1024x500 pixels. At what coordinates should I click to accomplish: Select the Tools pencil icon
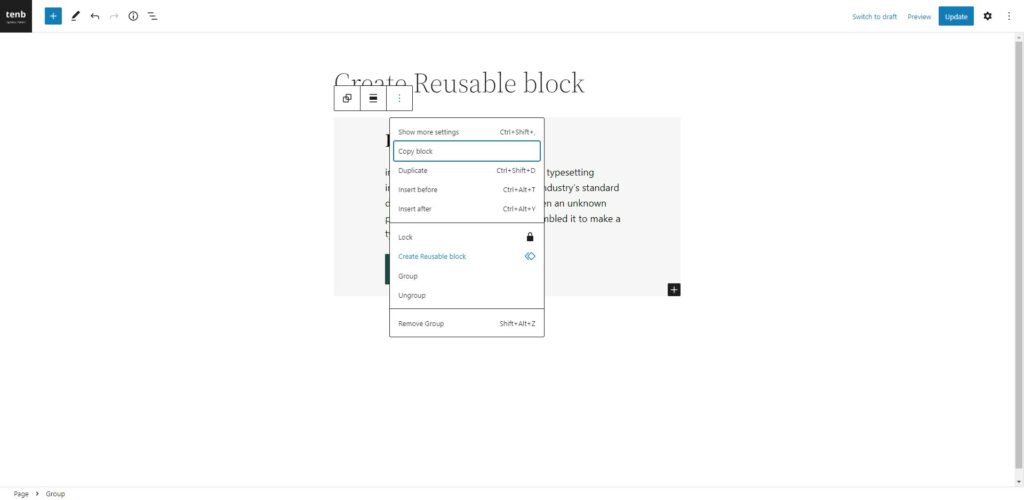75,16
